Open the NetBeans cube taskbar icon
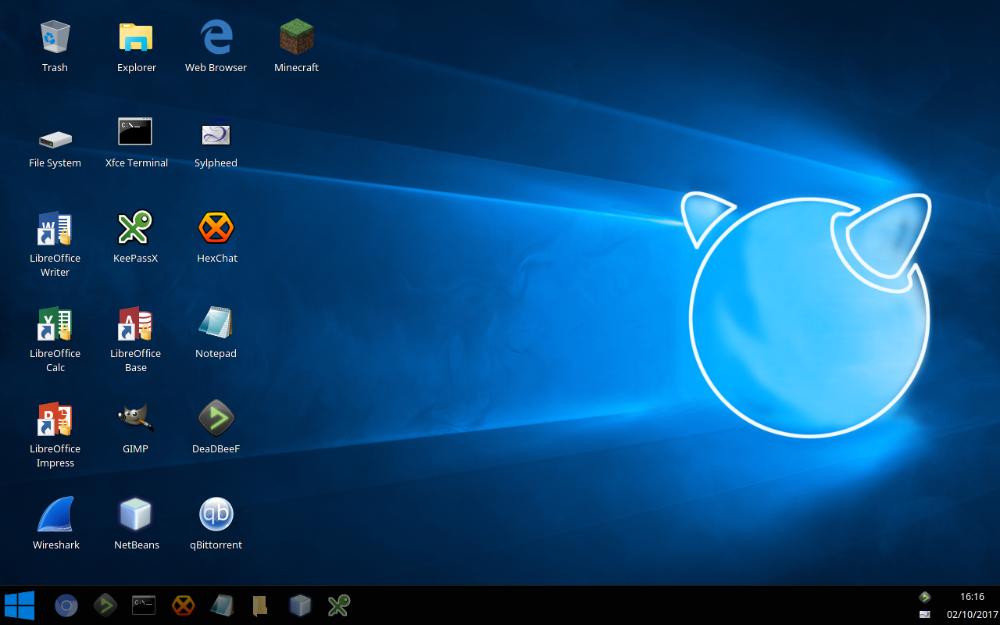The width and height of the screenshot is (1000, 625). 300,605
